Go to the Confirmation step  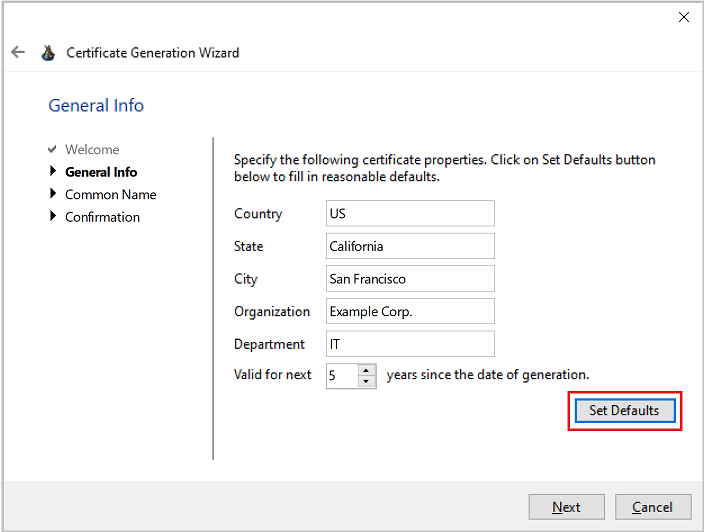[x=102, y=217]
